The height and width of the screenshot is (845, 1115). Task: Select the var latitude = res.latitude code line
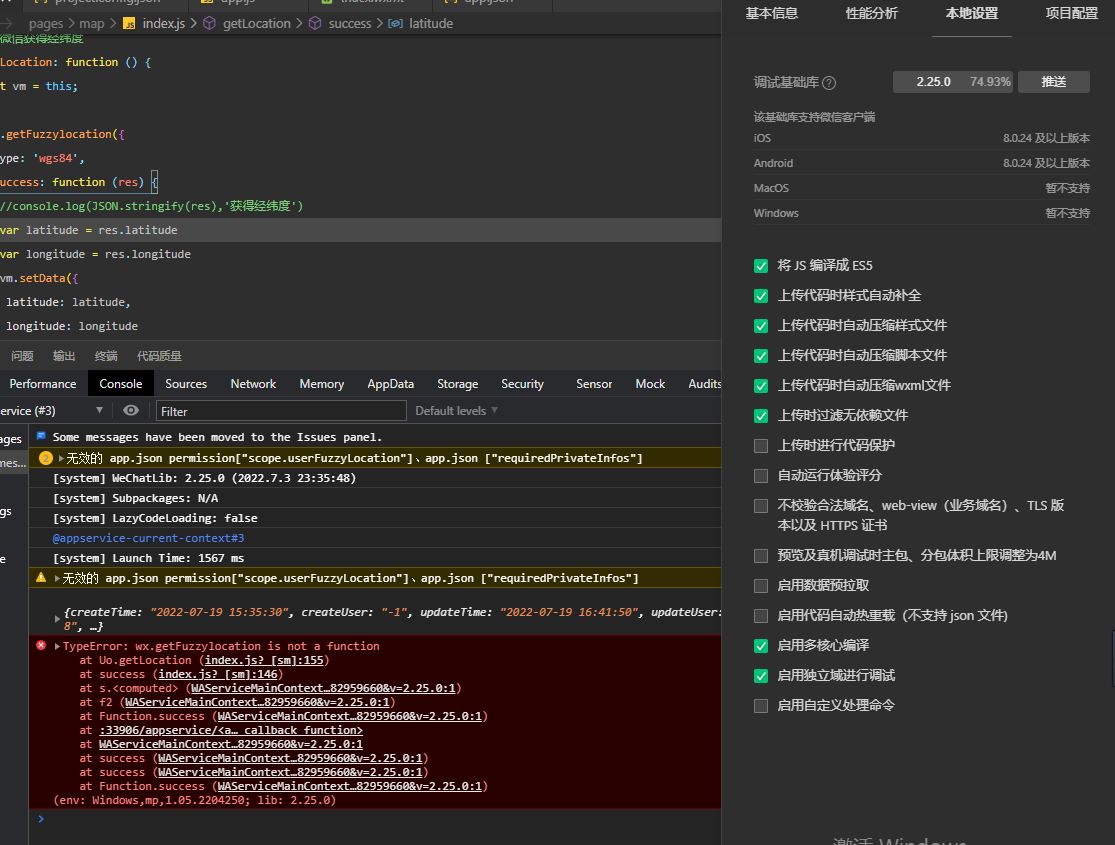(x=361, y=230)
